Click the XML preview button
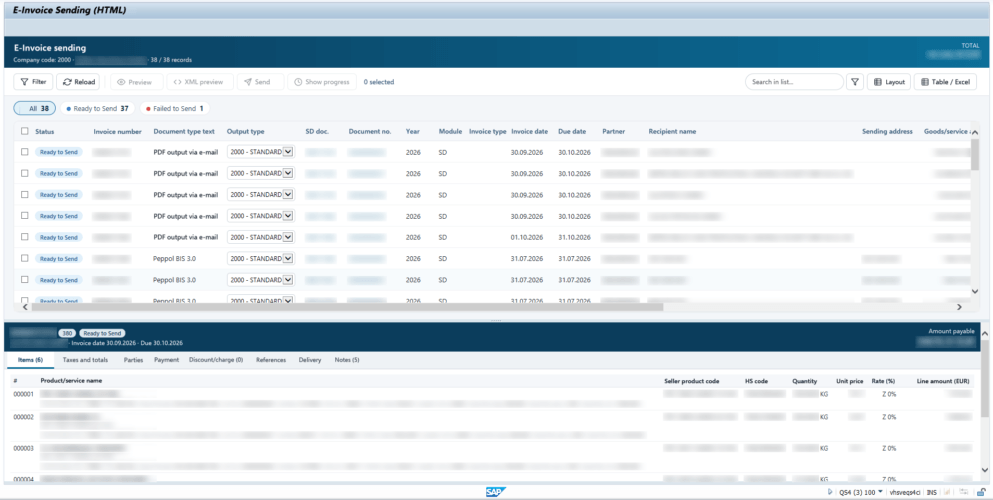 coord(198,82)
